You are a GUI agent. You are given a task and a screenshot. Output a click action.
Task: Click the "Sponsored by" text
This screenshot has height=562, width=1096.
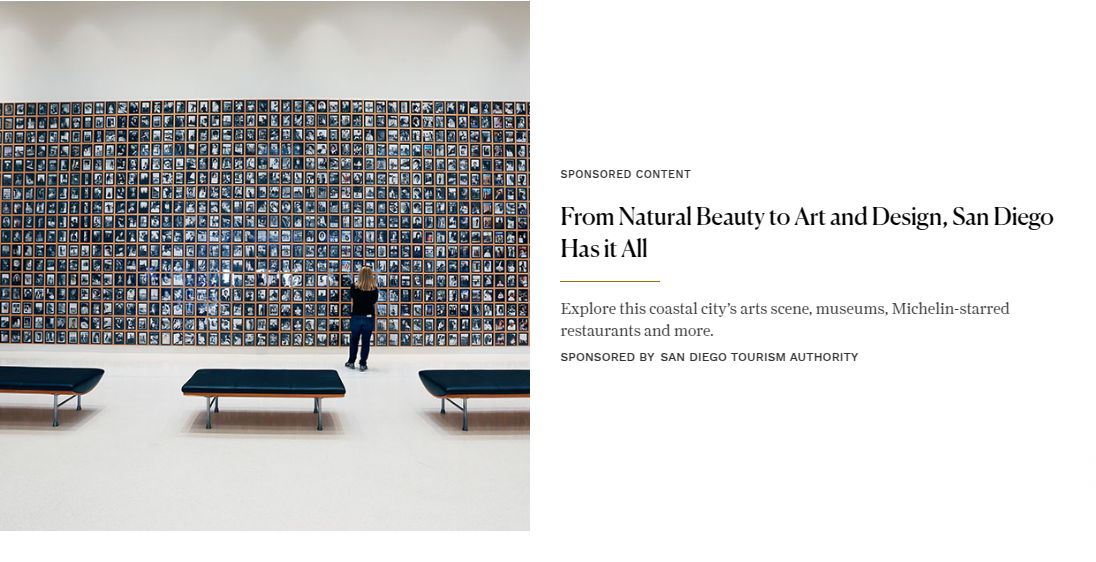click(607, 357)
